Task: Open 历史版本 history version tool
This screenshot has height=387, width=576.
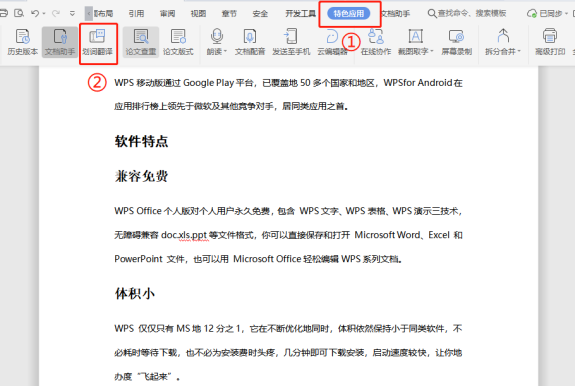Action: tap(22, 42)
